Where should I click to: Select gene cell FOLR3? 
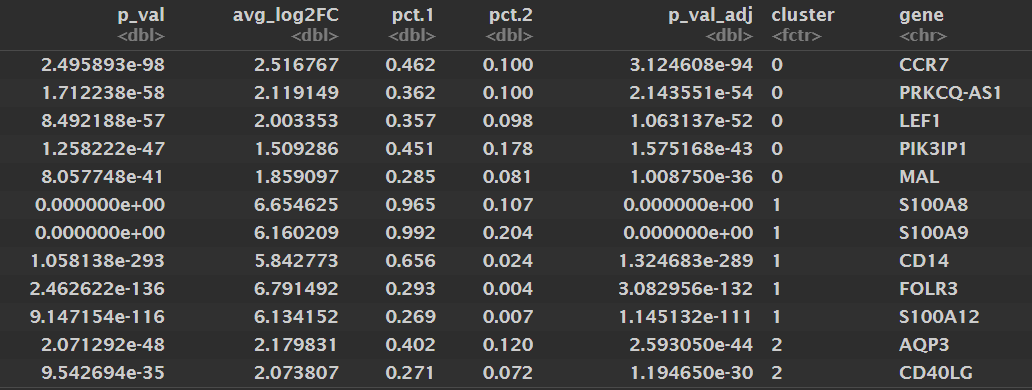(x=928, y=289)
